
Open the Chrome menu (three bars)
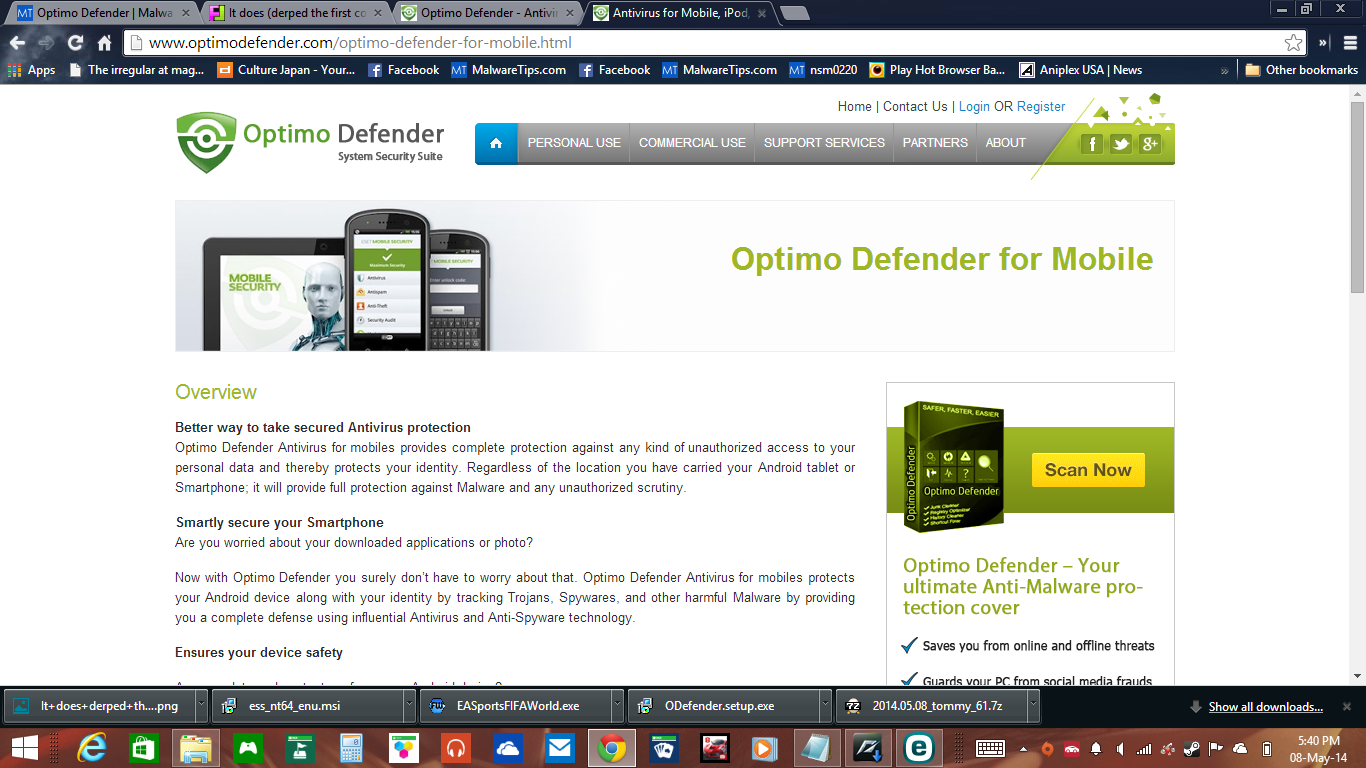[x=1350, y=43]
